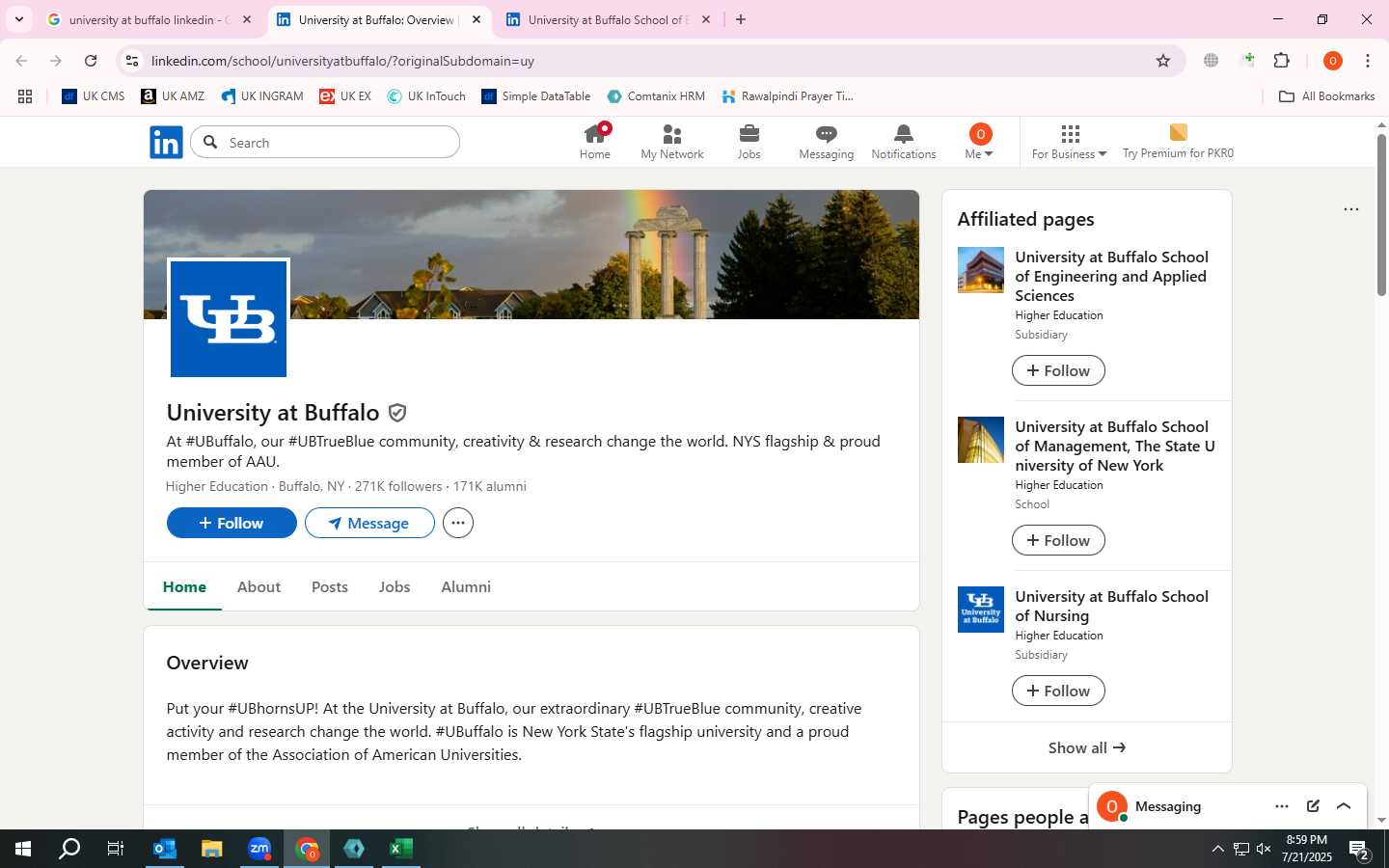
Task: Open School of Nursing affiliated page link
Action: [1111, 606]
